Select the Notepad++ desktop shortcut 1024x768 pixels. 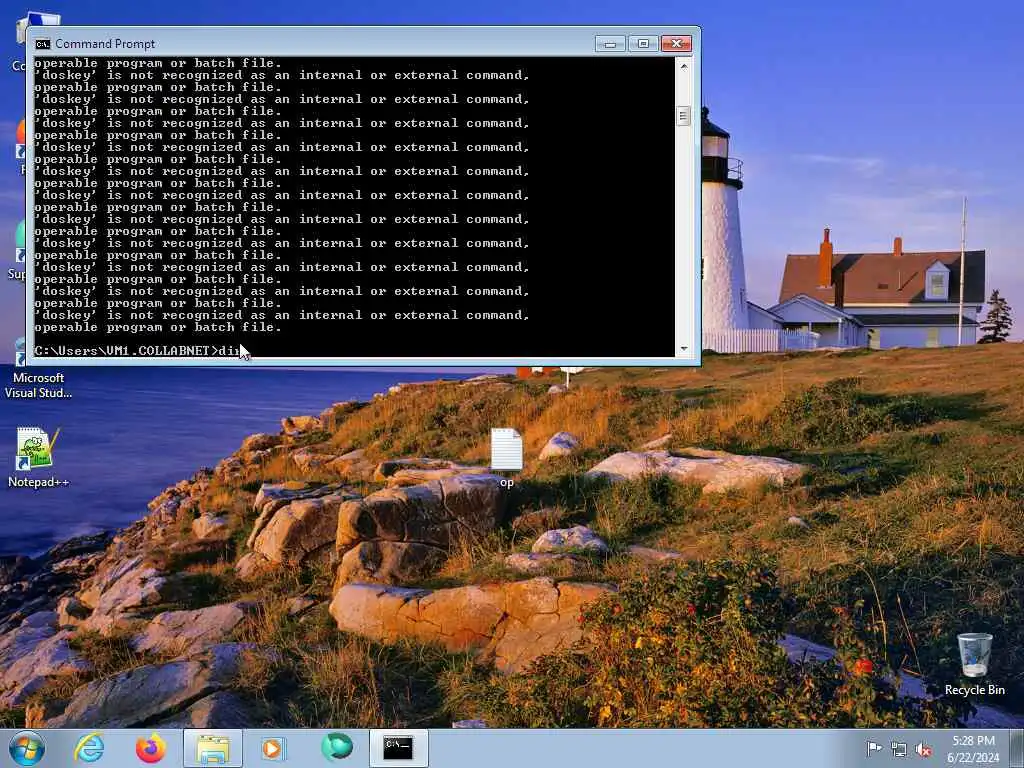coord(38,456)
